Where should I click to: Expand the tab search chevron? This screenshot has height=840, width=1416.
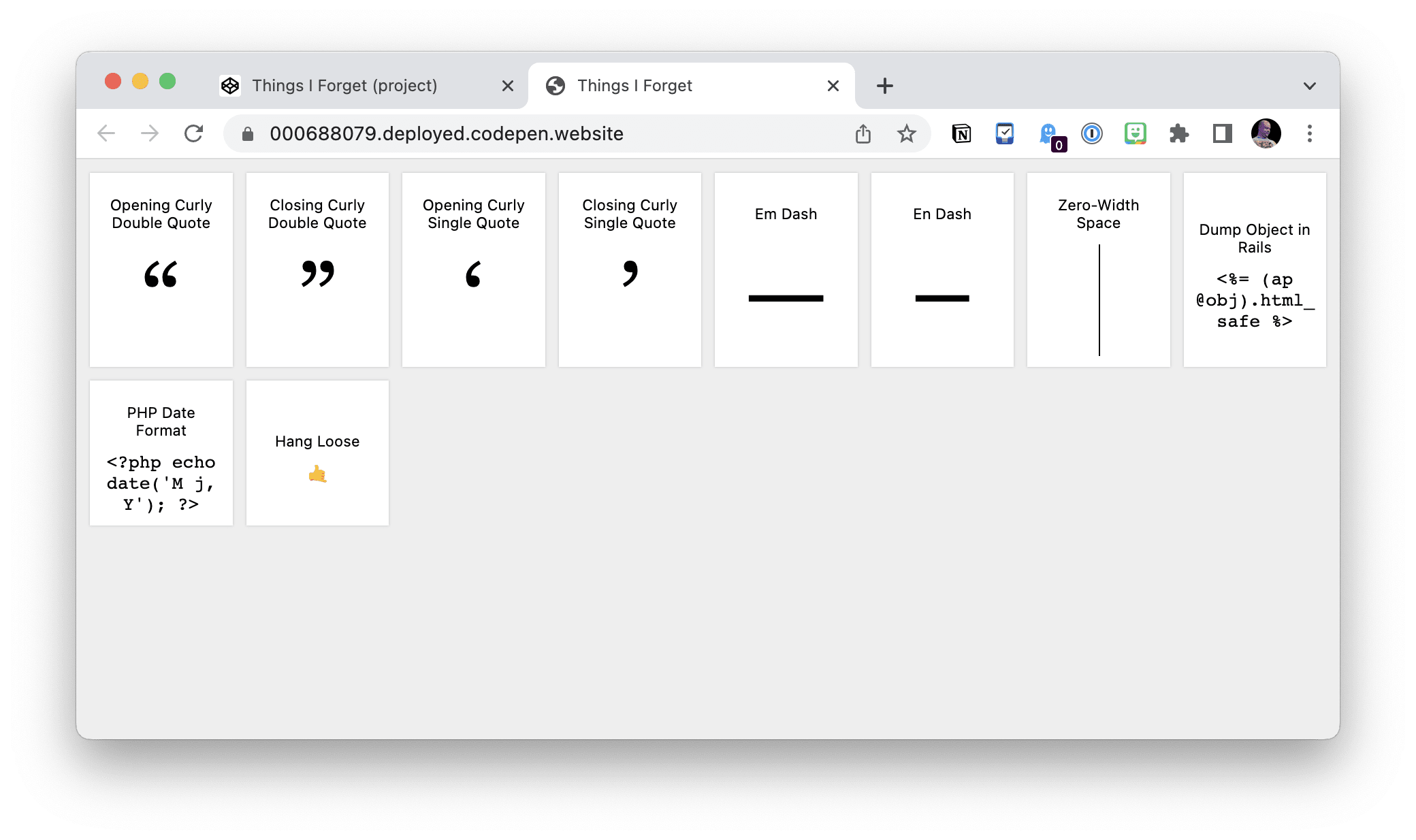(x=1310, y=86)
